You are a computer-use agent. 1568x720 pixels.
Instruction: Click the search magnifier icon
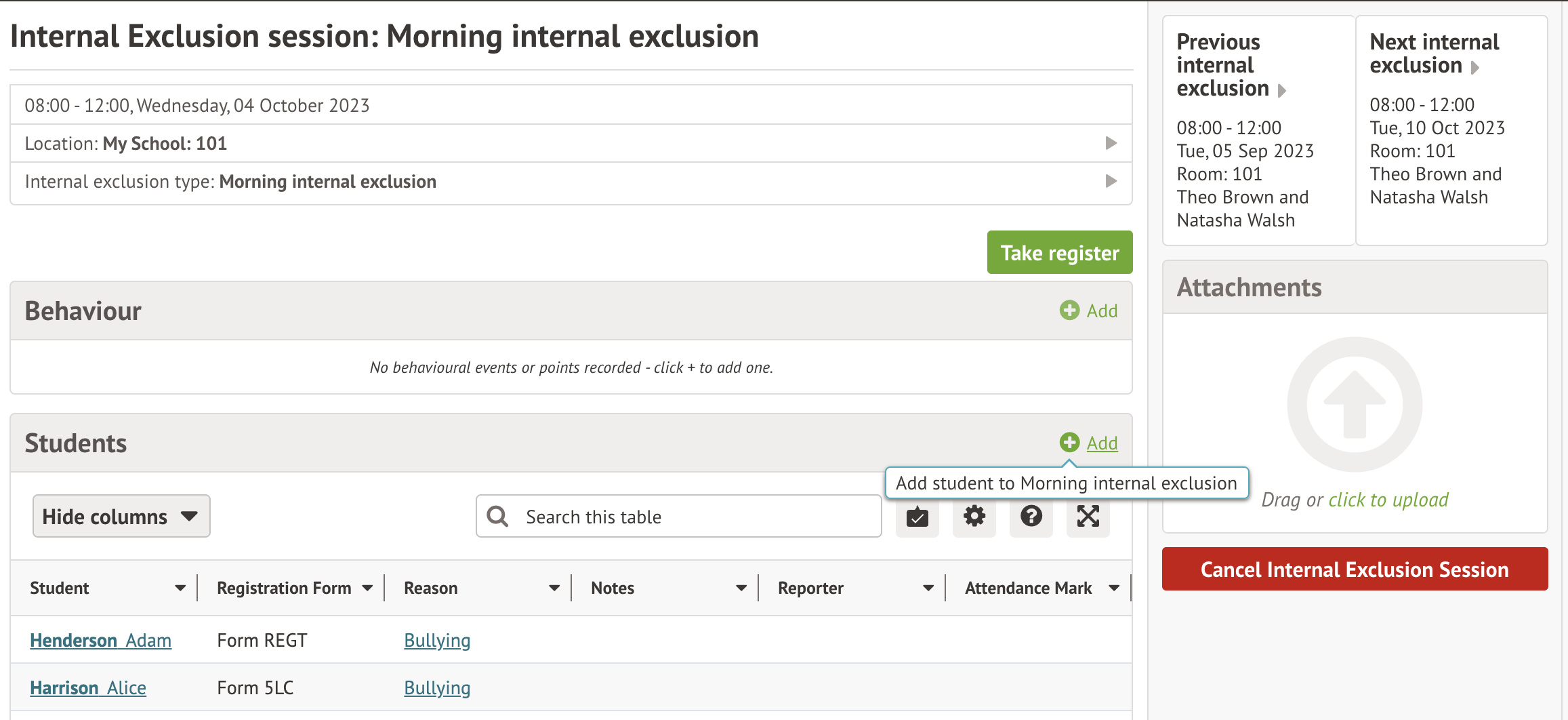(498, 517)
